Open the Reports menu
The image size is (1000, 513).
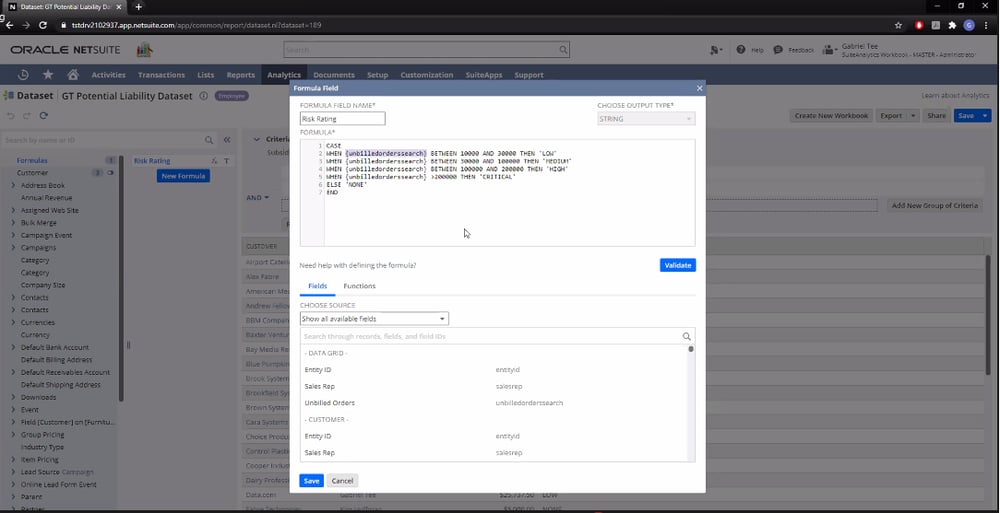click(240, 75)
